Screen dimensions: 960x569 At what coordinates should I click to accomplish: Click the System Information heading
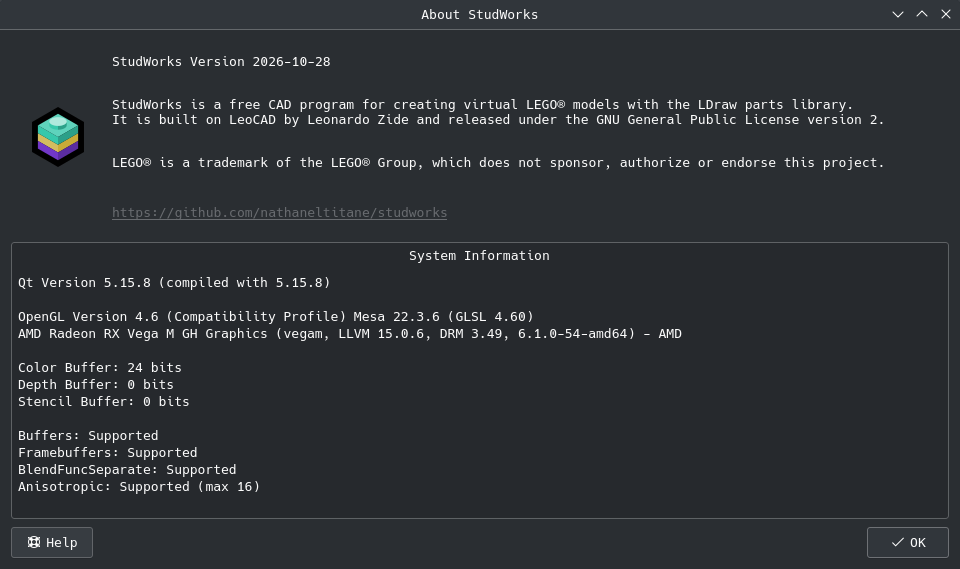click(479, 256)
